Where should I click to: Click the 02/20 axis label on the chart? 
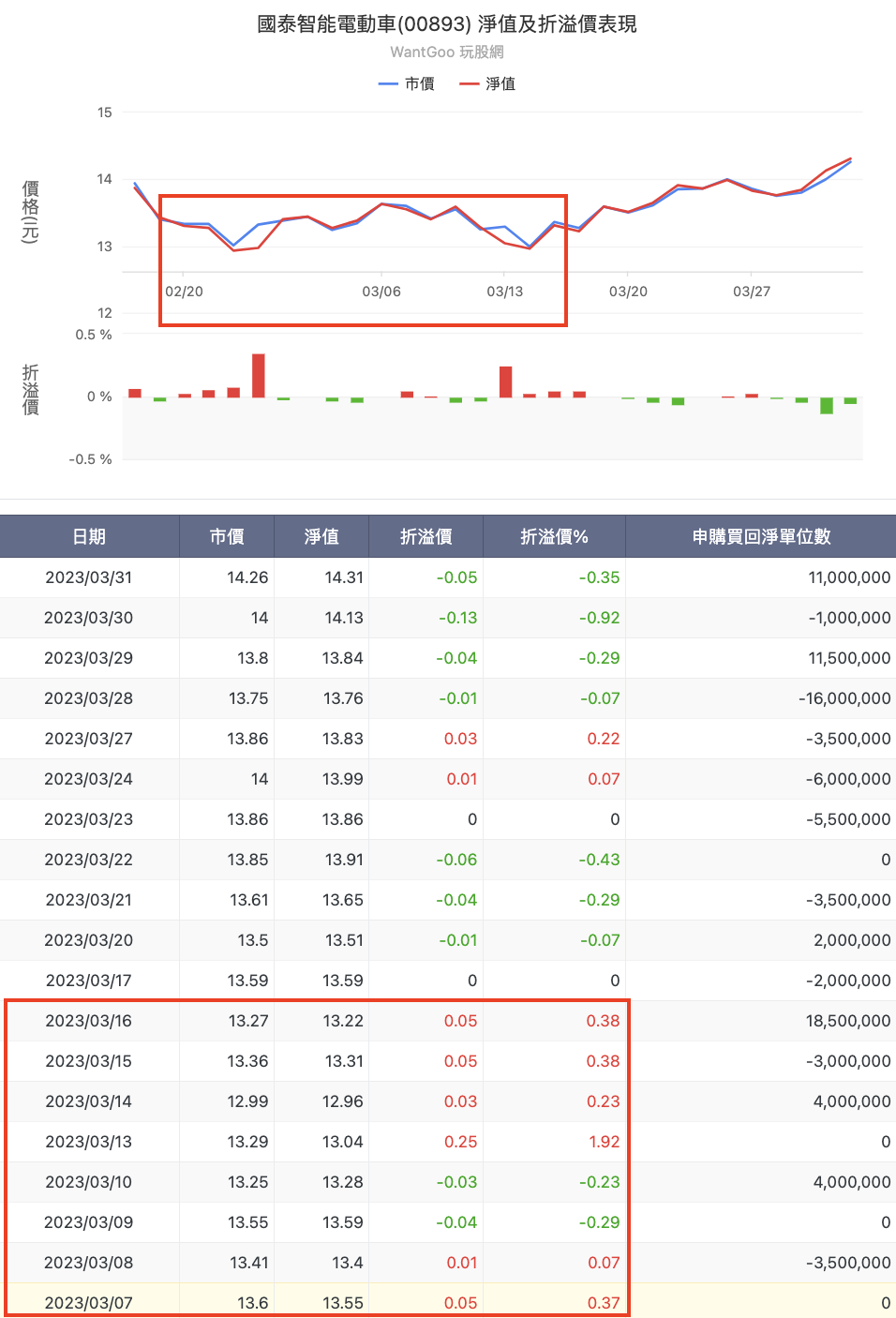(x=184, y=292)
